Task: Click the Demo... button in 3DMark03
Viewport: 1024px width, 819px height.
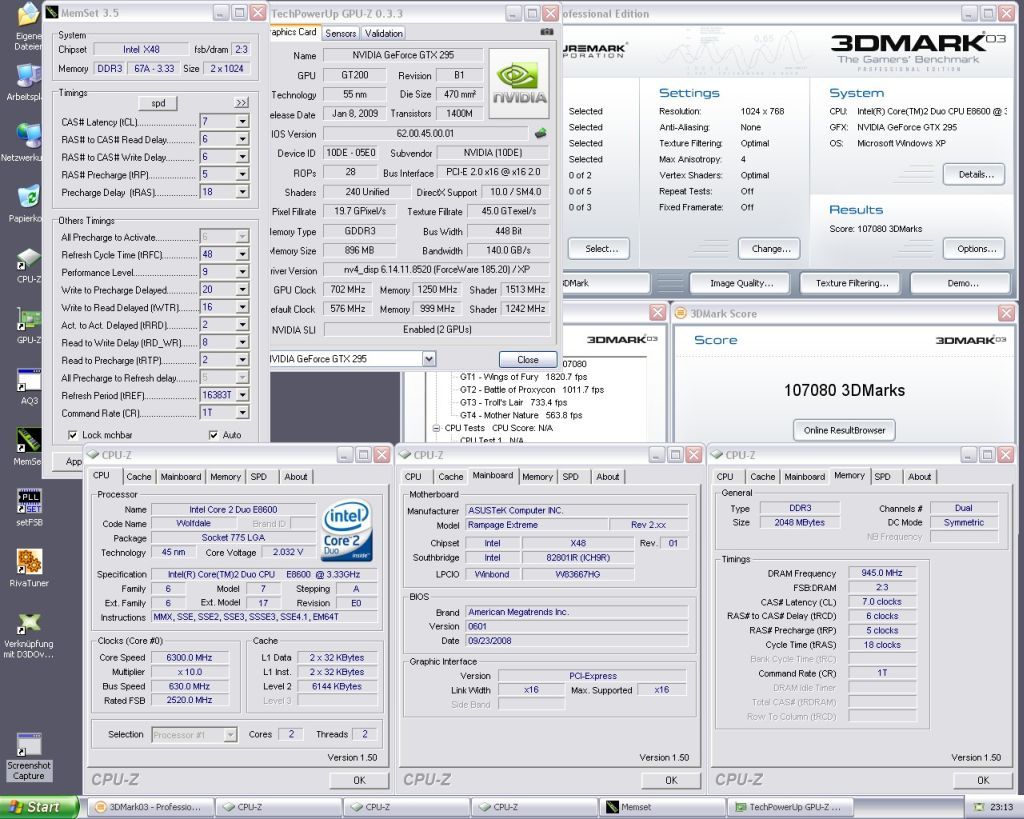Action: [x=963, y=283]
